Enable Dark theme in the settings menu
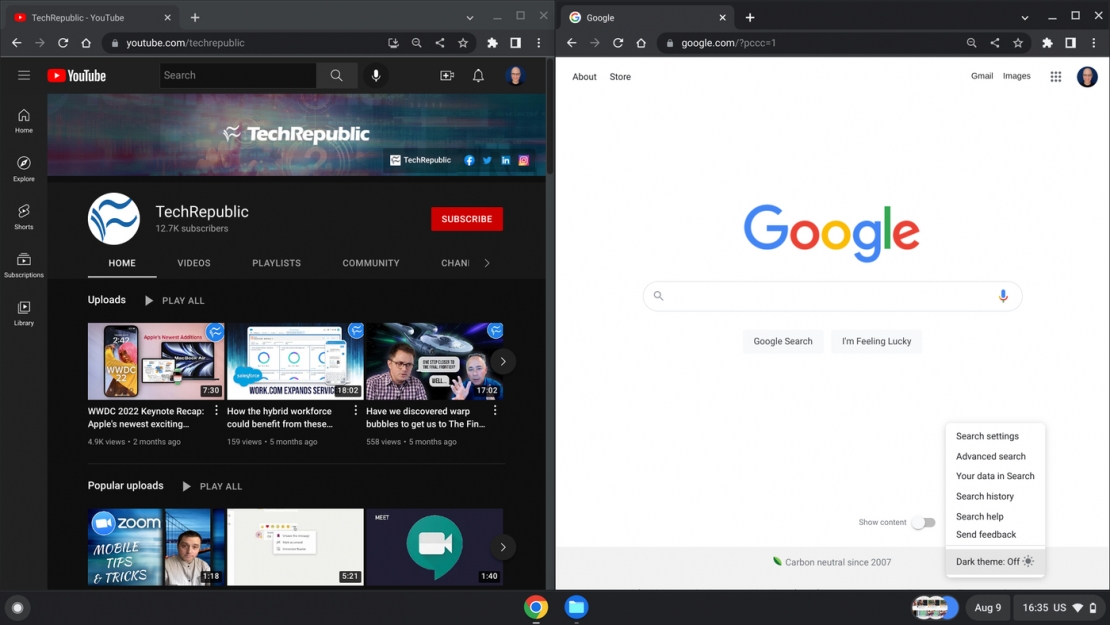The width and height of the screenshot is (1110, 625). click(x=994, y=561)
